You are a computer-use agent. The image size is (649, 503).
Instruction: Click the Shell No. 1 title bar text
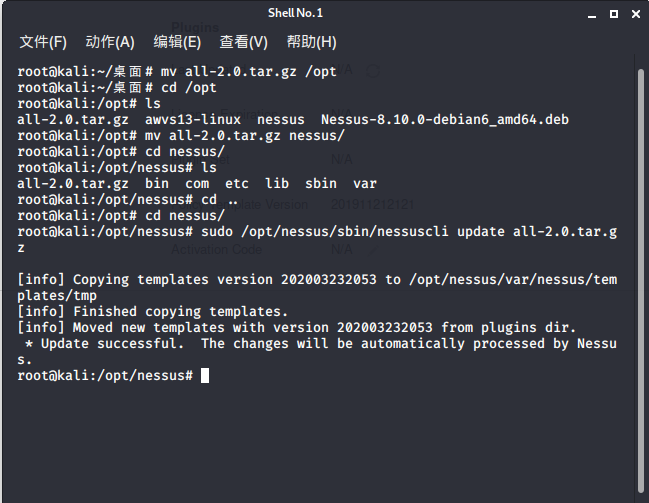coord(295,12)
